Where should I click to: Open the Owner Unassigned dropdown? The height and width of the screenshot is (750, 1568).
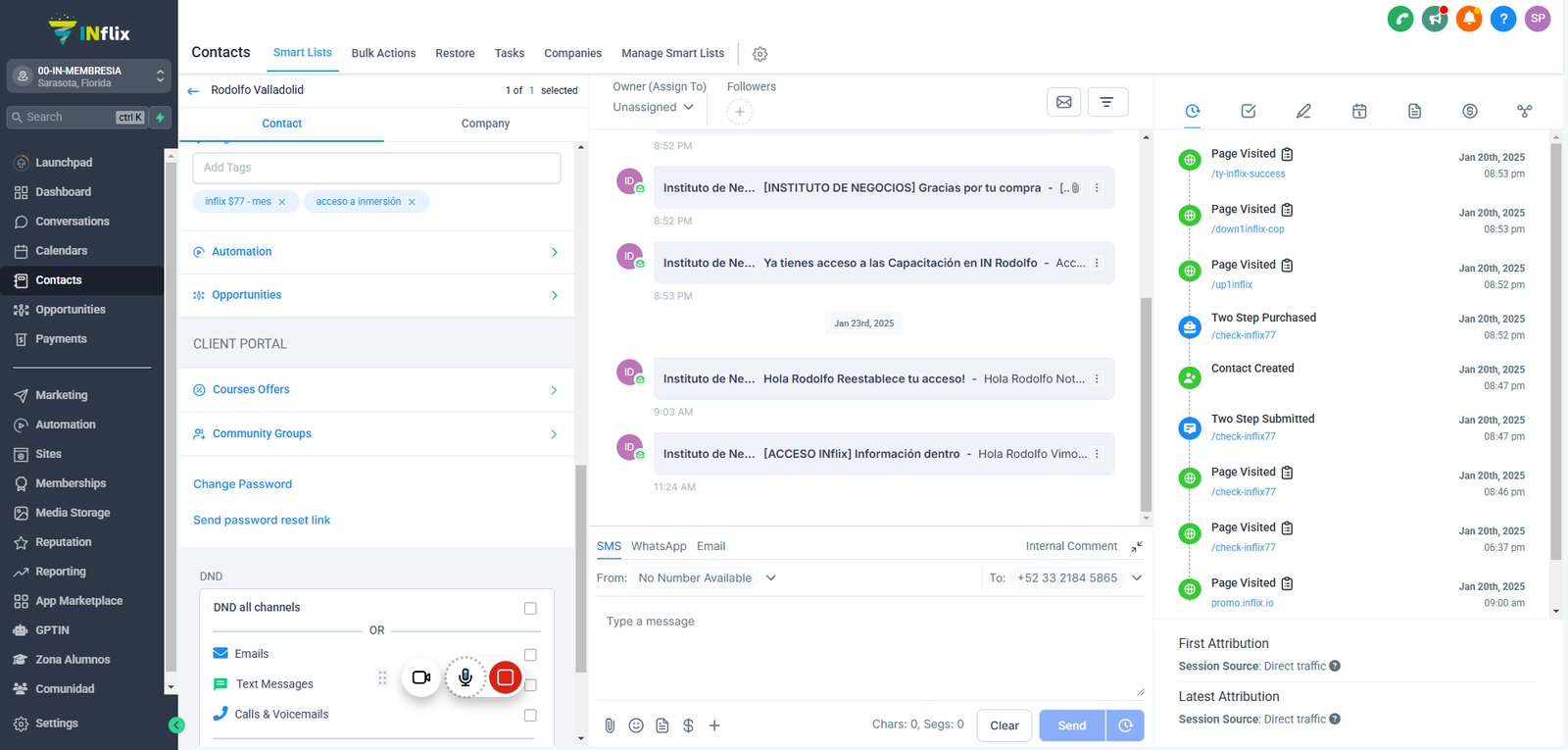pyautogui.click(x=654, y=107)
